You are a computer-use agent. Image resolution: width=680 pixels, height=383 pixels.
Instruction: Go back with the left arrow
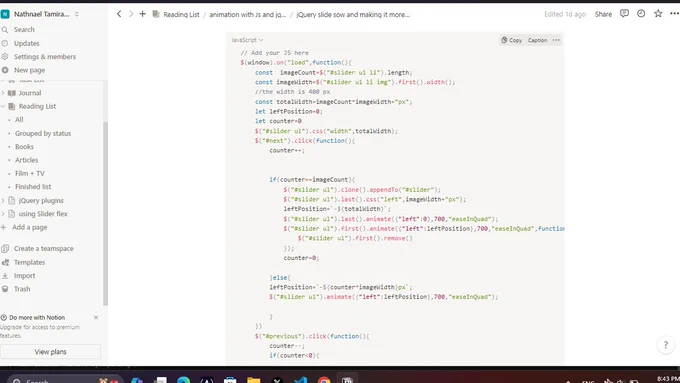[x=119, y=14]
